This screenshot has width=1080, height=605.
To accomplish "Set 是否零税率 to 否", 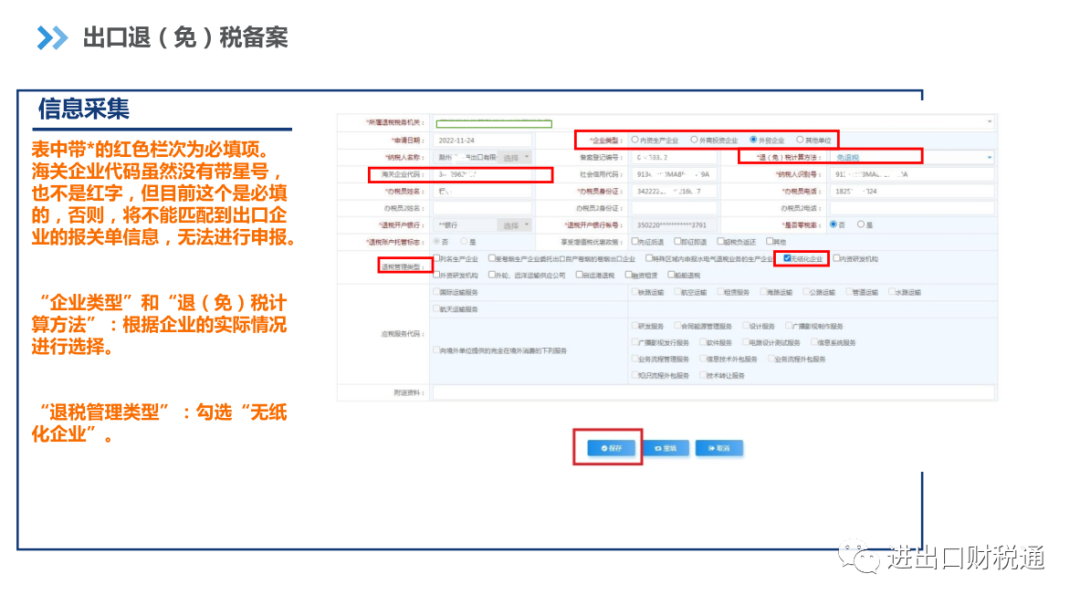I will [x=833, y=225].
